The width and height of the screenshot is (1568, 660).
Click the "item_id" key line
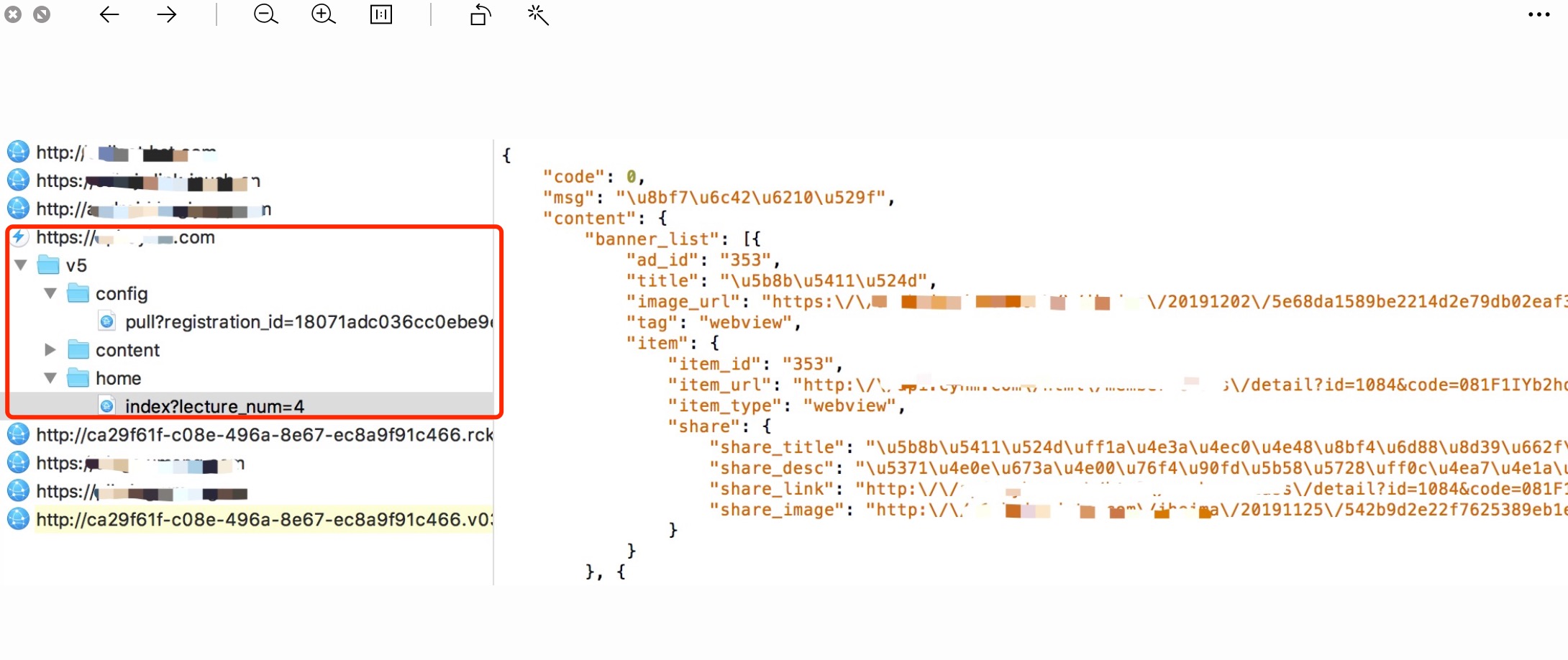[714, 365]
